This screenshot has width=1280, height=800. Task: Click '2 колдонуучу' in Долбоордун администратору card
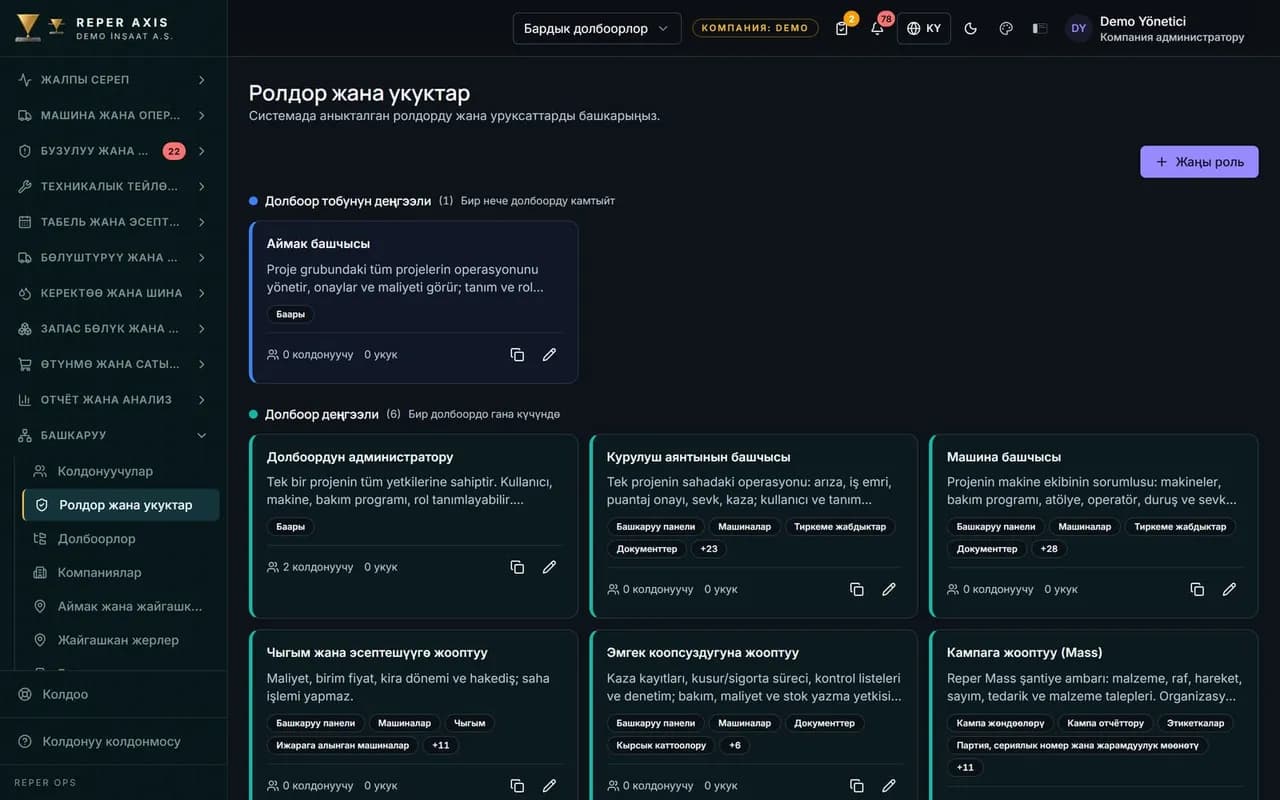pos(310,567)
